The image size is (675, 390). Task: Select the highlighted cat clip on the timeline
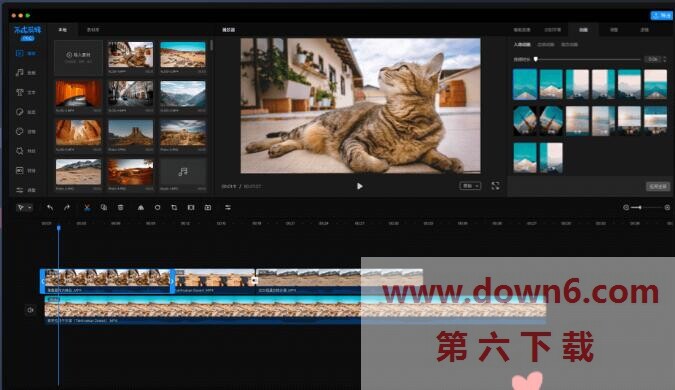(108, 281)
